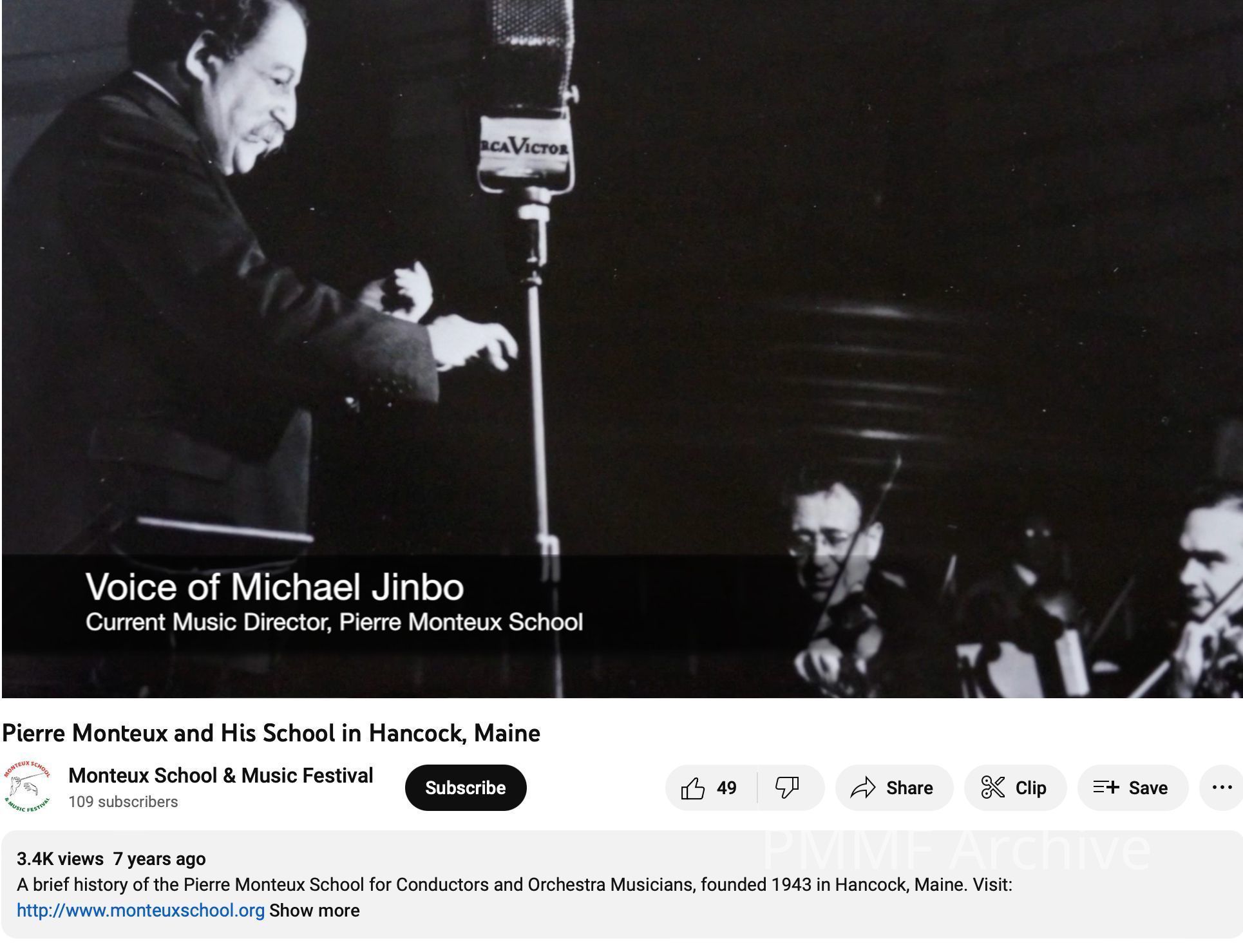Click the video description text box
Screen dimensions: 1243x952
point(622,884)
